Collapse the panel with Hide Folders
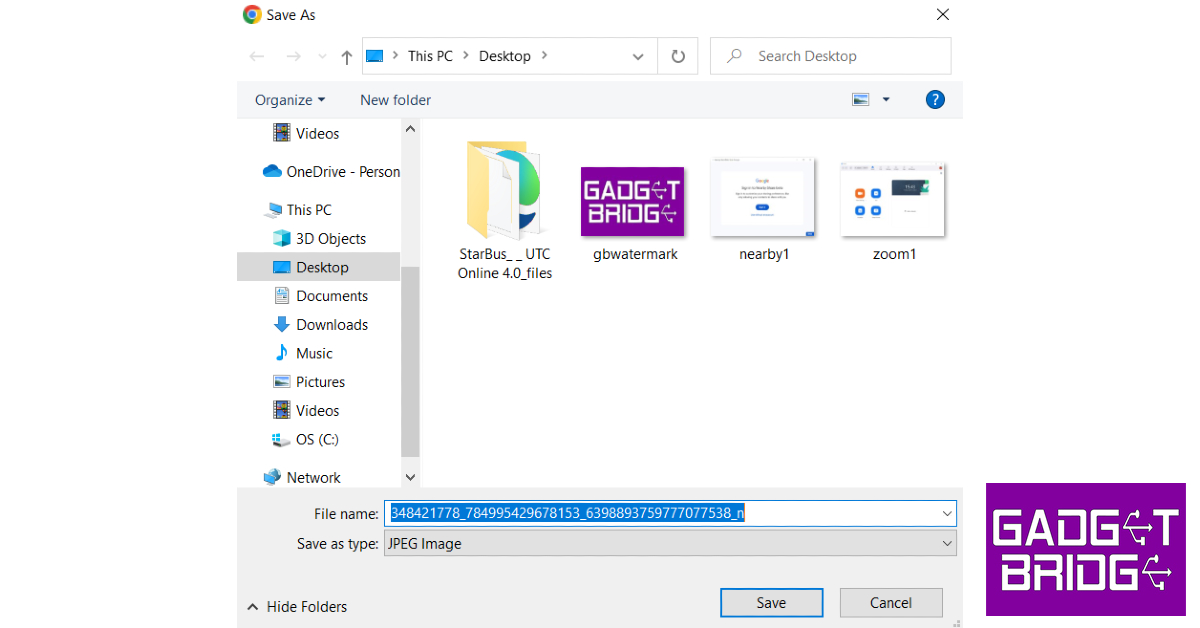The width and height of the screenshot is (1200, 628). tap(297, 607)
